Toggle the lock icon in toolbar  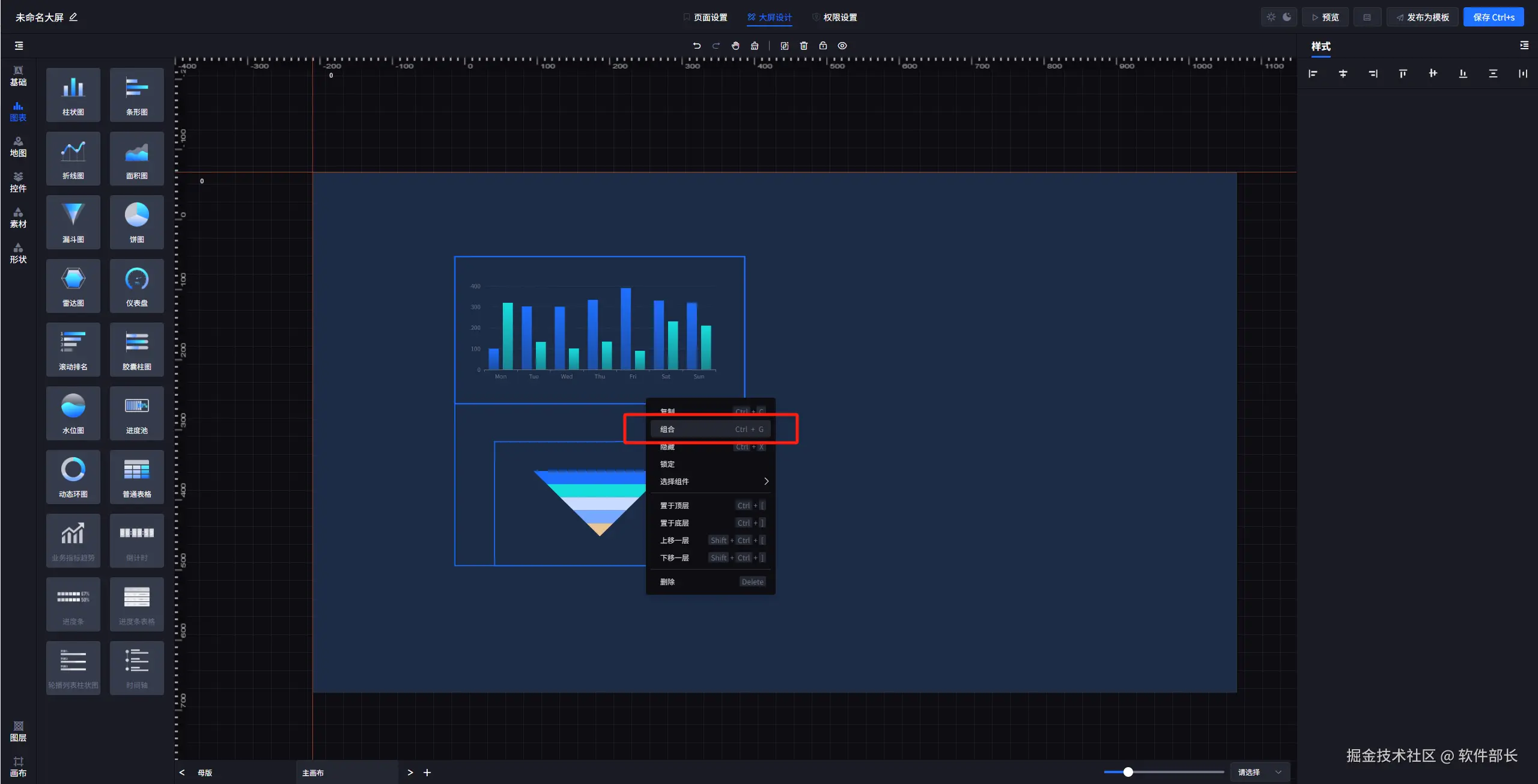(x=823, y=46)
